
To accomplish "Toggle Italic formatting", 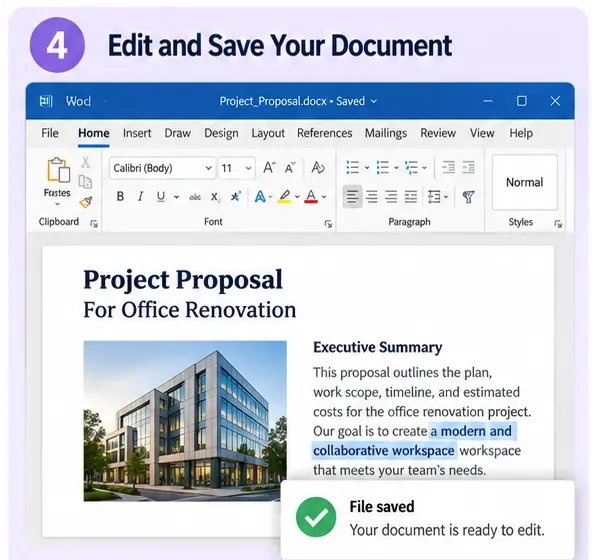I will click(x=140, y=196).
